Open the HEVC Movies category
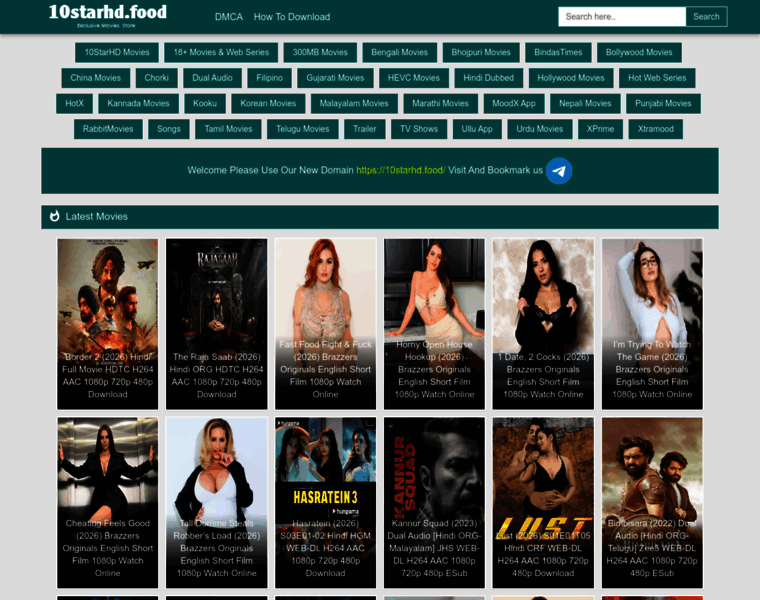The width and height of the screenshot is (760, 600). 413,78
